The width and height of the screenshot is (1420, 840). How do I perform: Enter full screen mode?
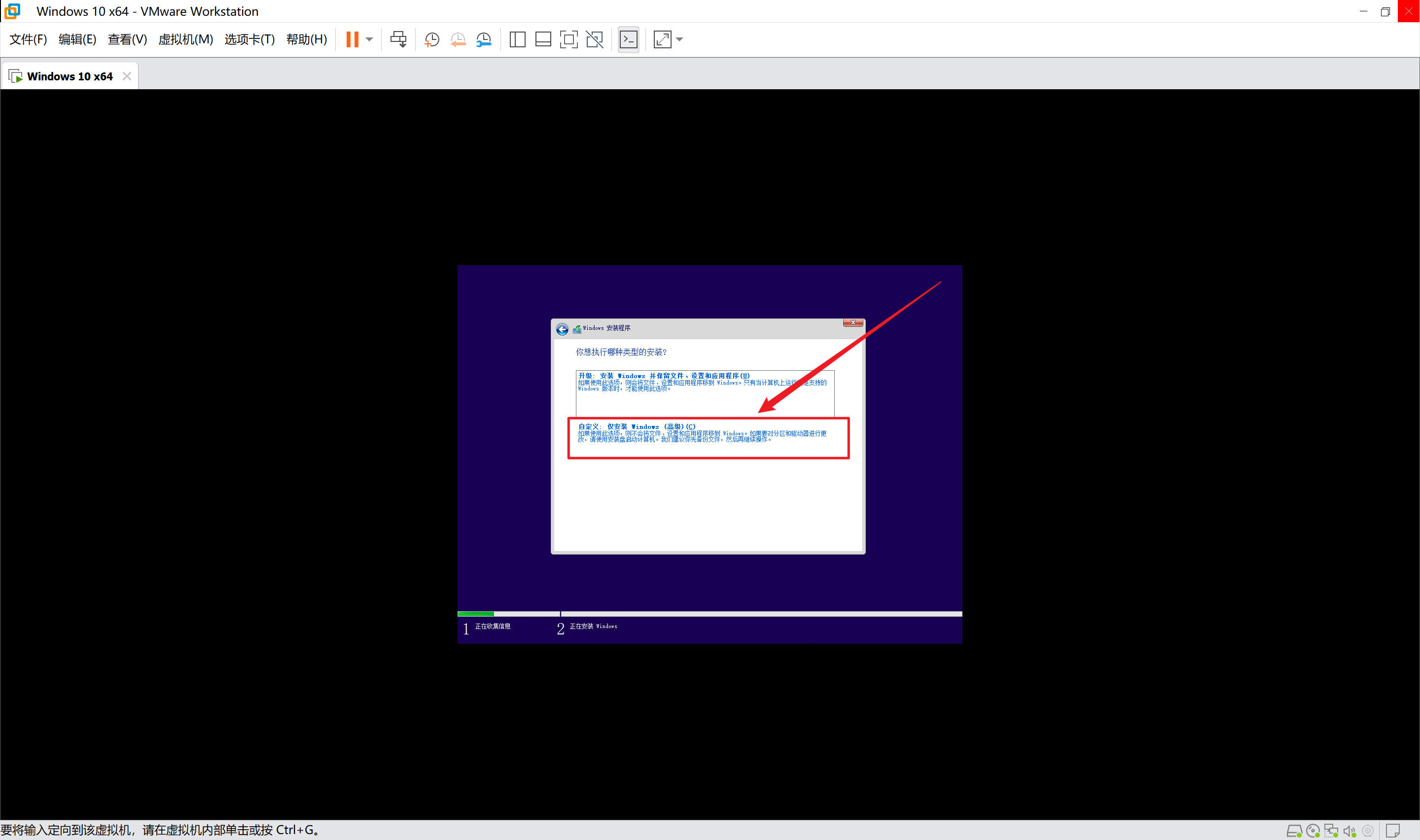pyautogui.click(x=568, y=39)
